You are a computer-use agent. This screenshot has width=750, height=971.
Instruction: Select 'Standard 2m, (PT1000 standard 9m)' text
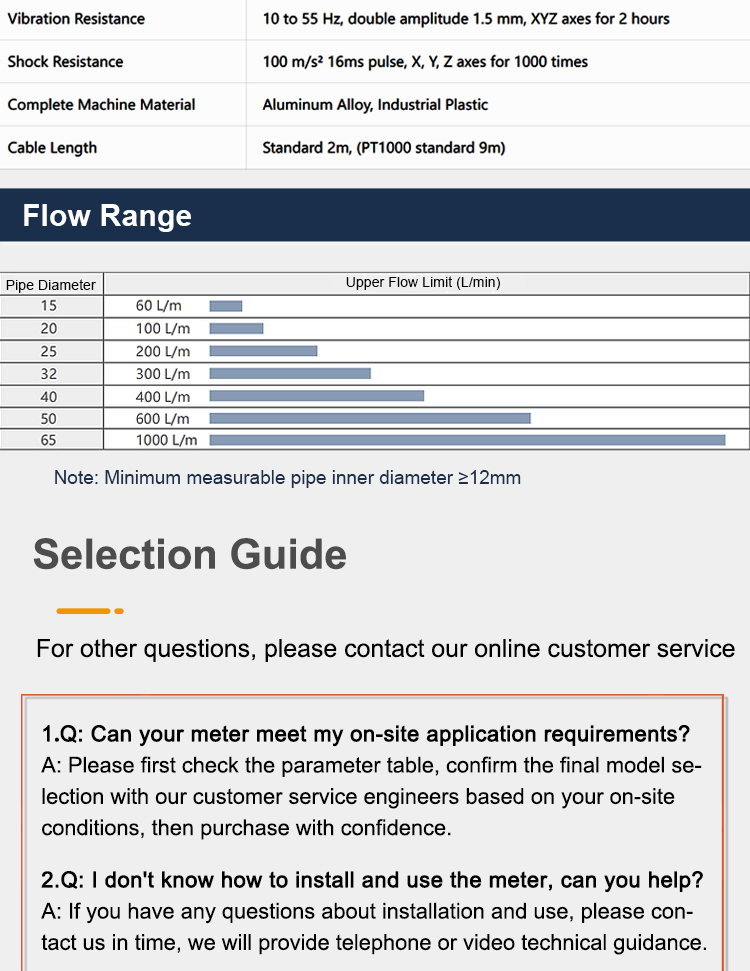383,148
